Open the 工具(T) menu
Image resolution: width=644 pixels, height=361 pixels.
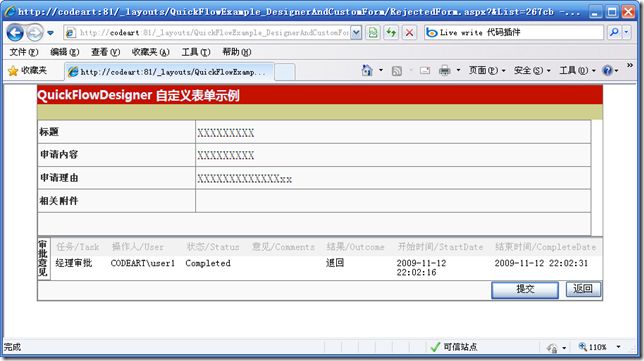pos(196,52)
